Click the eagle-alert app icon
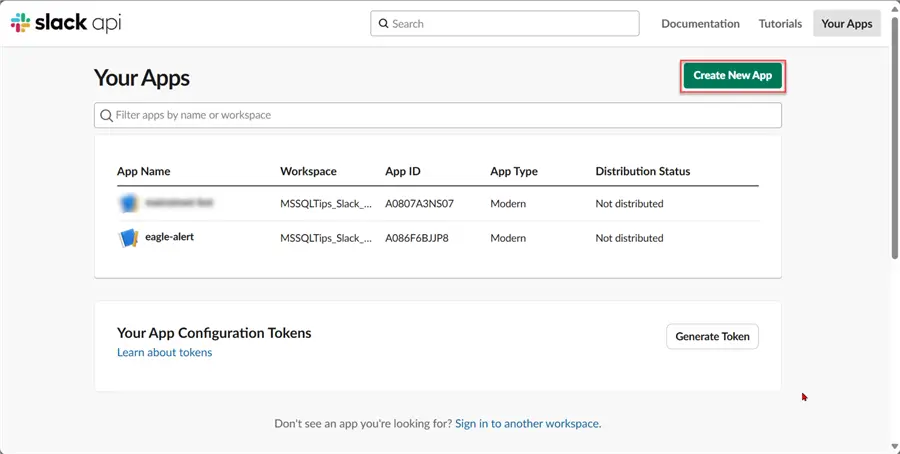This screenshot has height=454, width=900. point(129,238)
